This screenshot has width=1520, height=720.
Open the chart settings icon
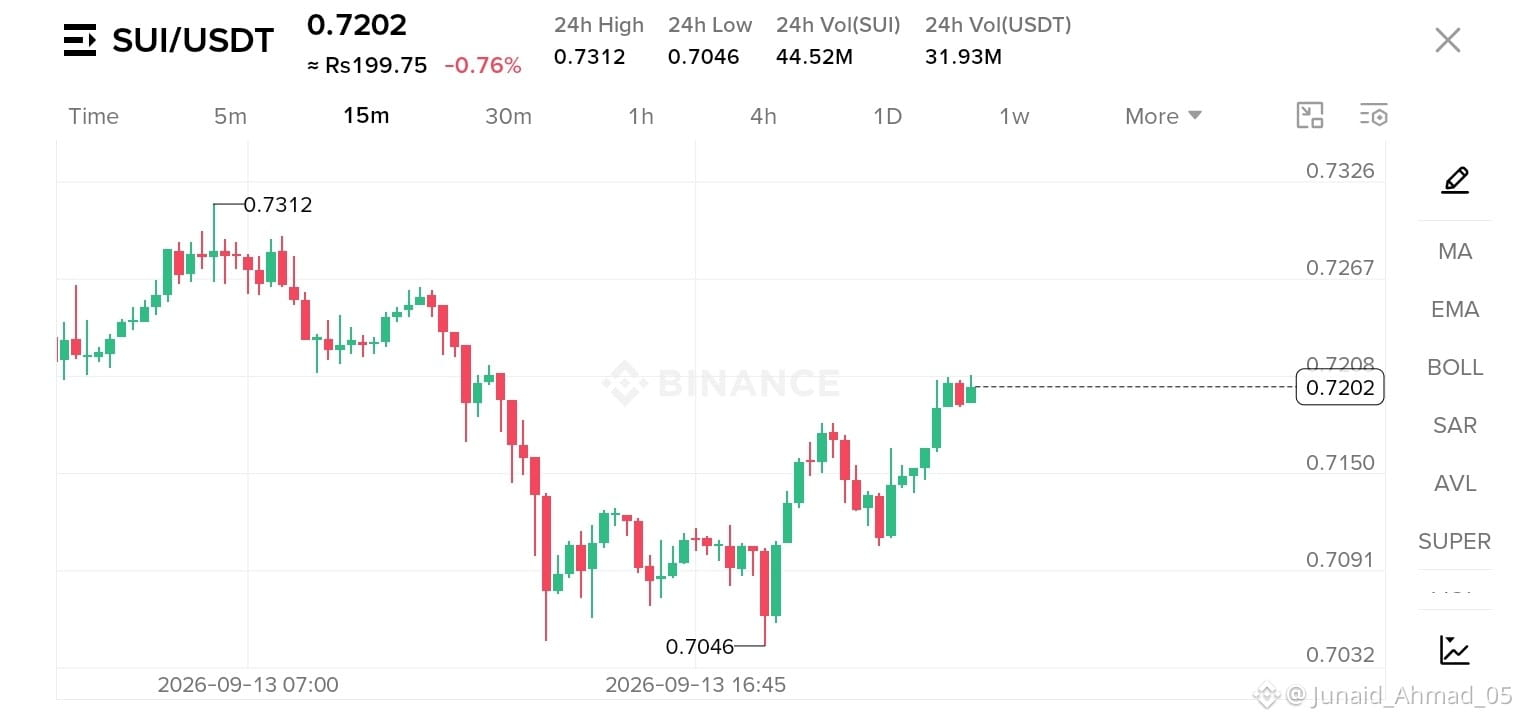1373,116
